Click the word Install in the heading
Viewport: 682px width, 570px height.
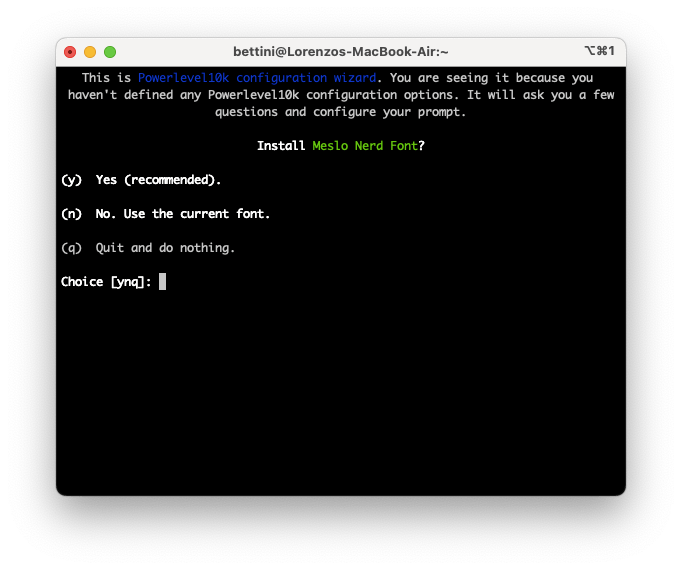tap(281, 146)
